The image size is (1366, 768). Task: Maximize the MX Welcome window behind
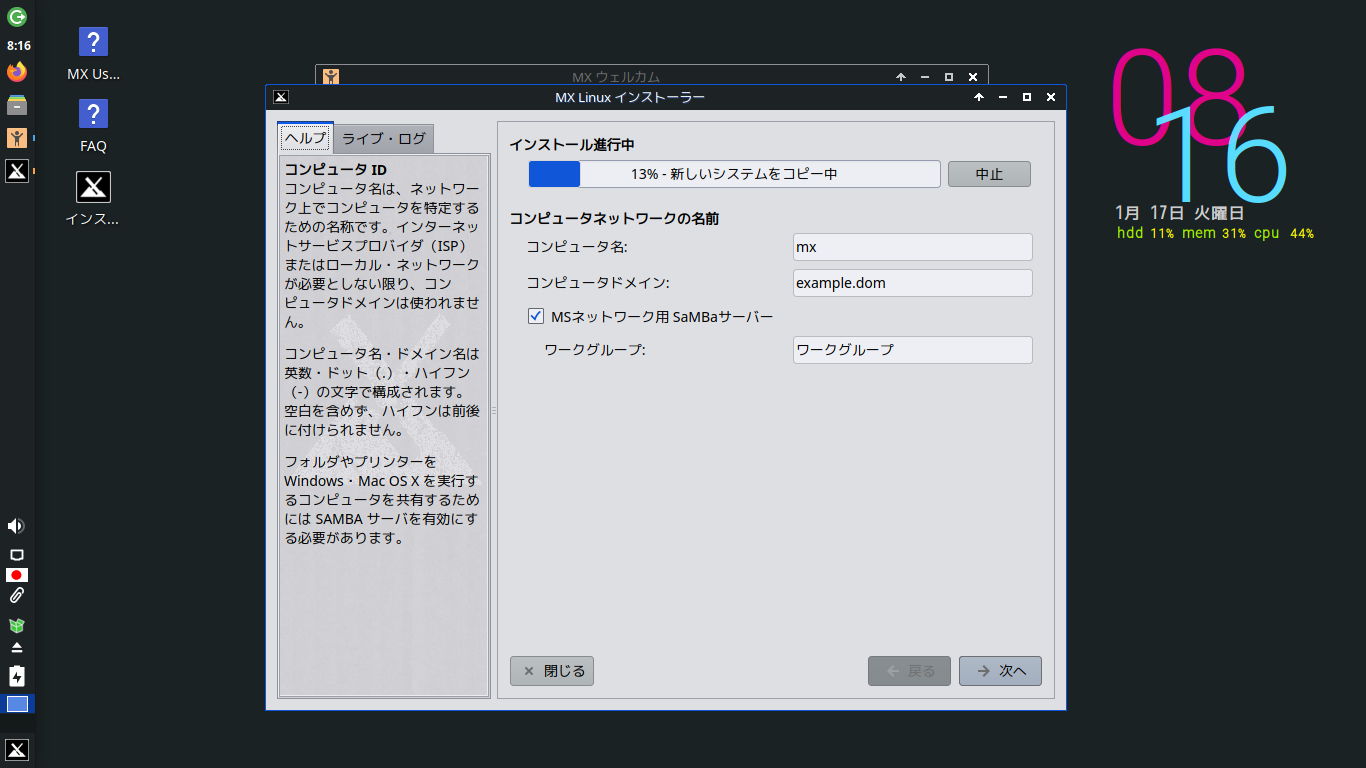tap(948, 76)
